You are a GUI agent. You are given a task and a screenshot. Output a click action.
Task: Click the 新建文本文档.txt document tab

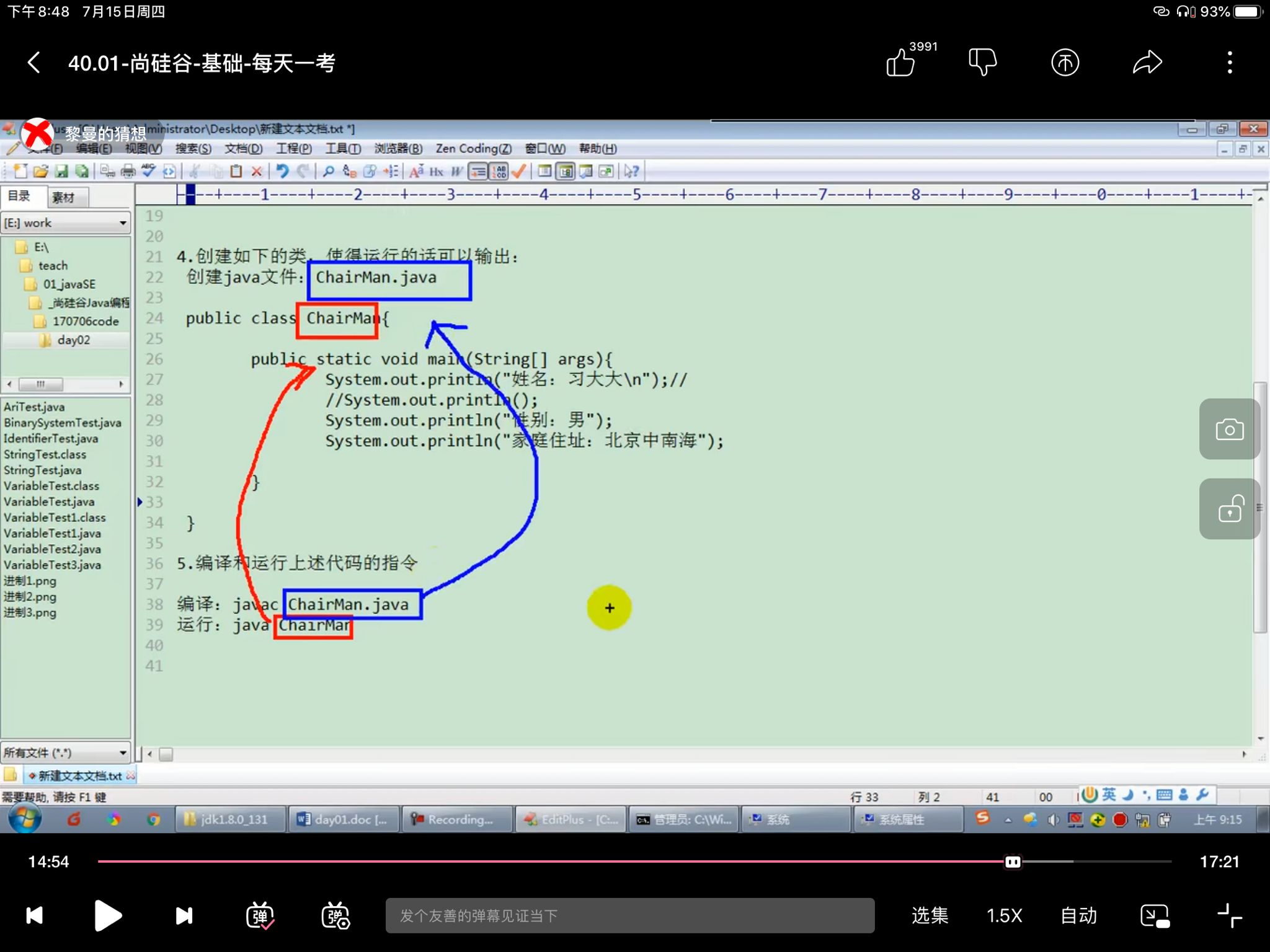(81, 776)
